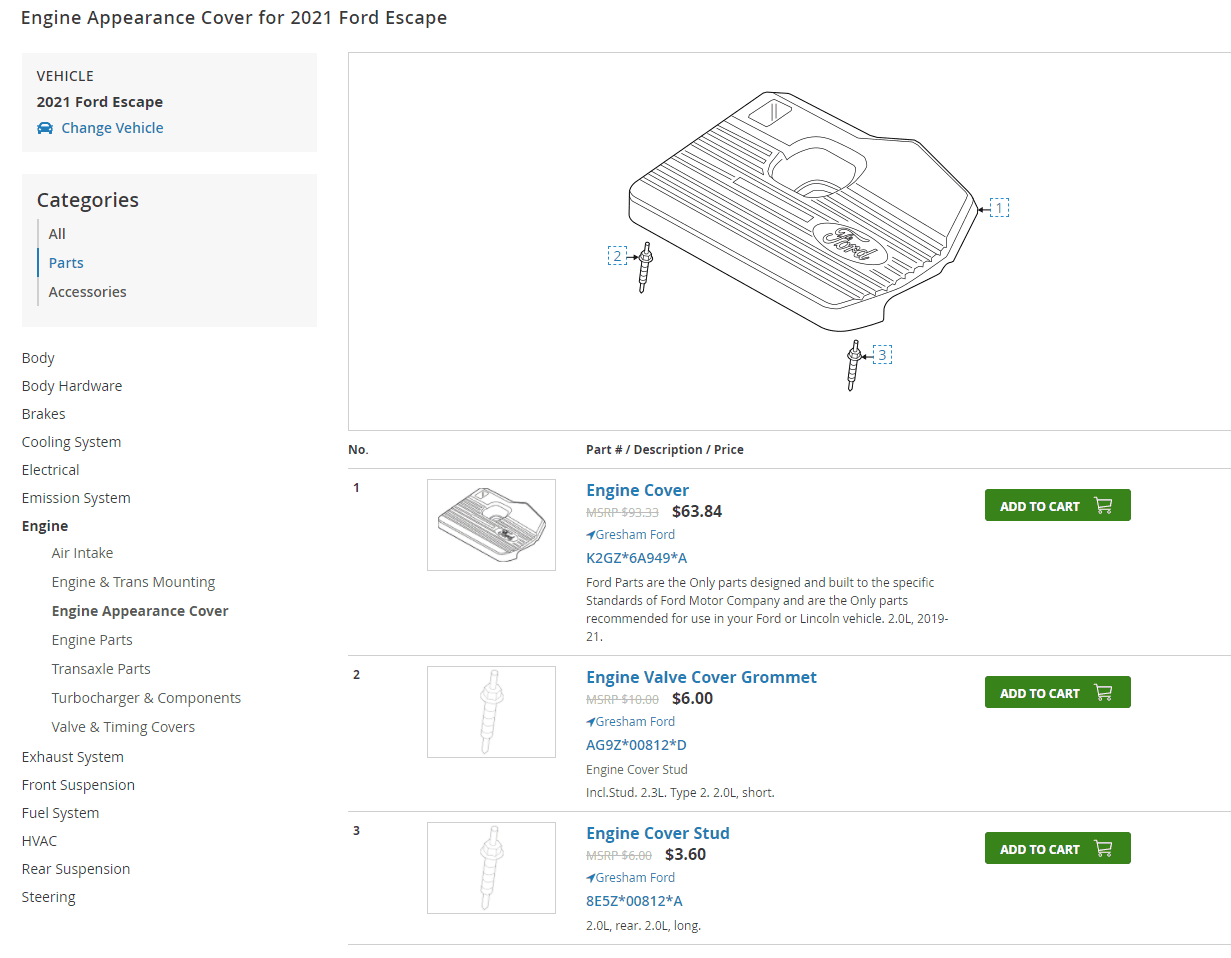
Task: Click part number K2GZ*6A949*A
Action: [x=636, y=558]
